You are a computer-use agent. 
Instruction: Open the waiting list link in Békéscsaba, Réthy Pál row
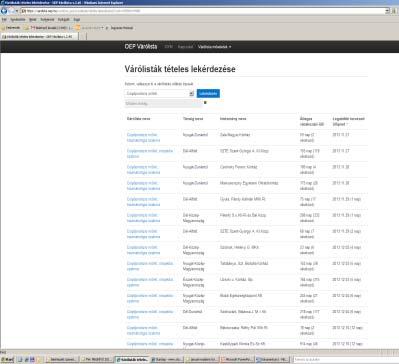143,330
